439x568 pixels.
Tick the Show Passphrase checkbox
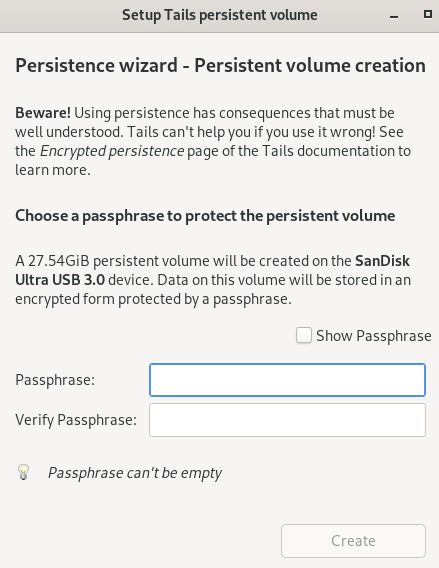pos(304,335)
